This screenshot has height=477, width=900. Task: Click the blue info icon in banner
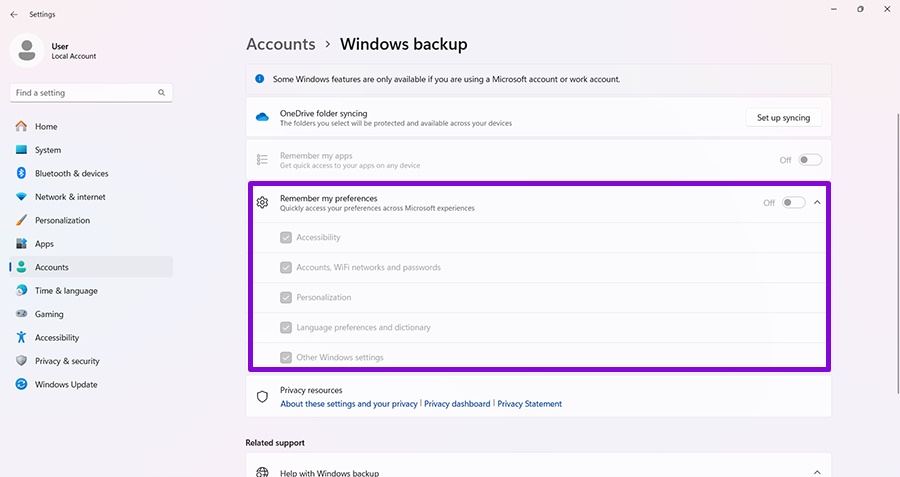259,79
